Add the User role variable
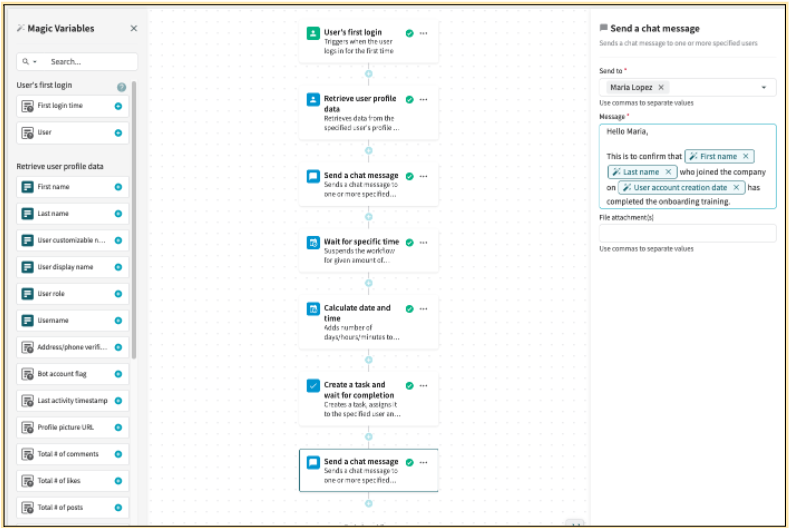 pos(118,294)
